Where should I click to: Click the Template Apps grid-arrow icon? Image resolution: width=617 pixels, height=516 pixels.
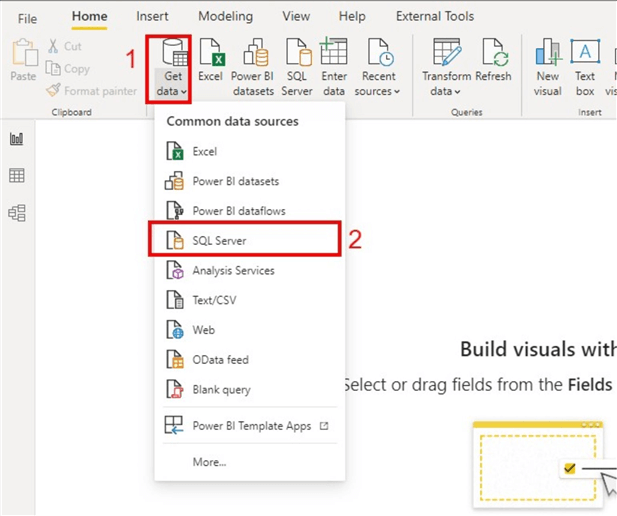[x=174, y=425]
